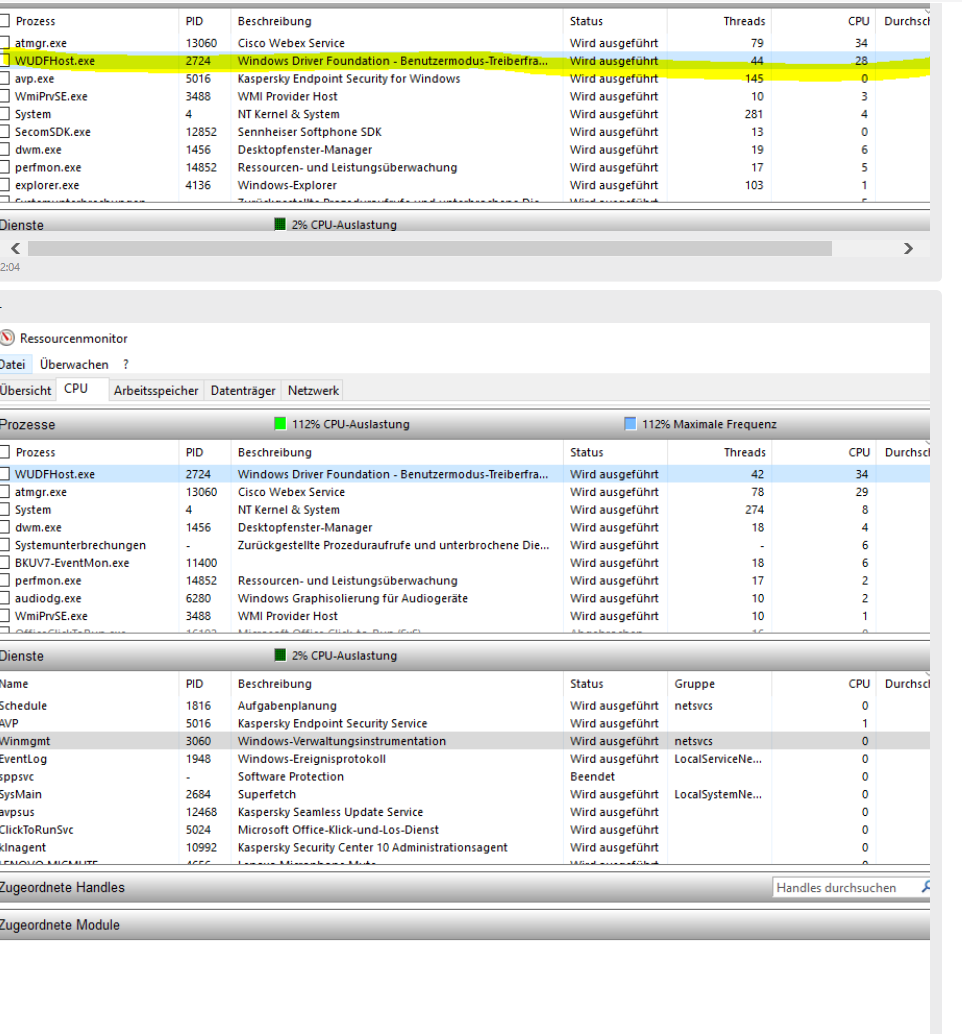Check the blue-selected WUDFHost.exe row with 42 threads
This screenshot has height=1034, width=962.
[5, 473]
